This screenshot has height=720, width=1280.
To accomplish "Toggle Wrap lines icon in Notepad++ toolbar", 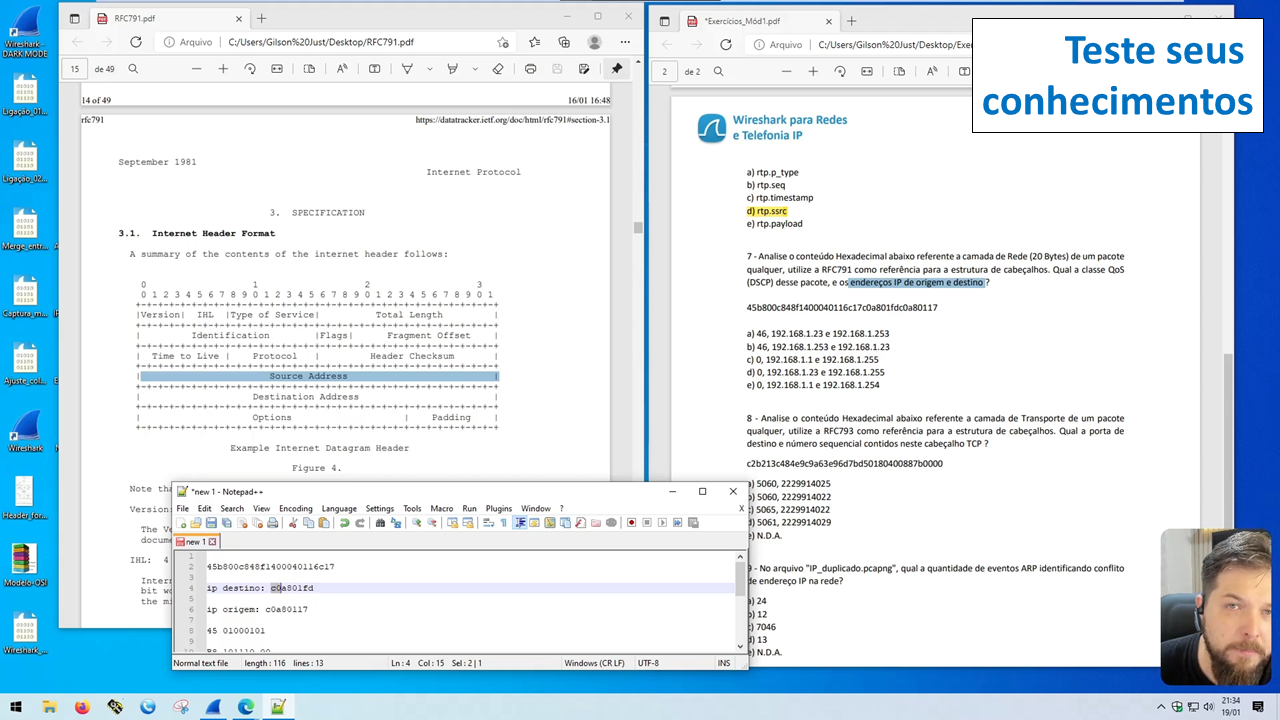I will (488, 522).
